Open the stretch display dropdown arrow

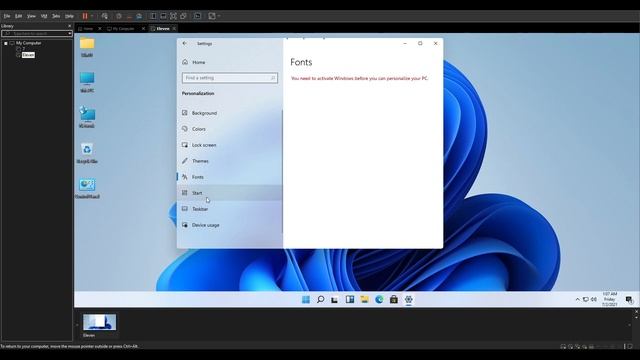[x=219, y=16]
